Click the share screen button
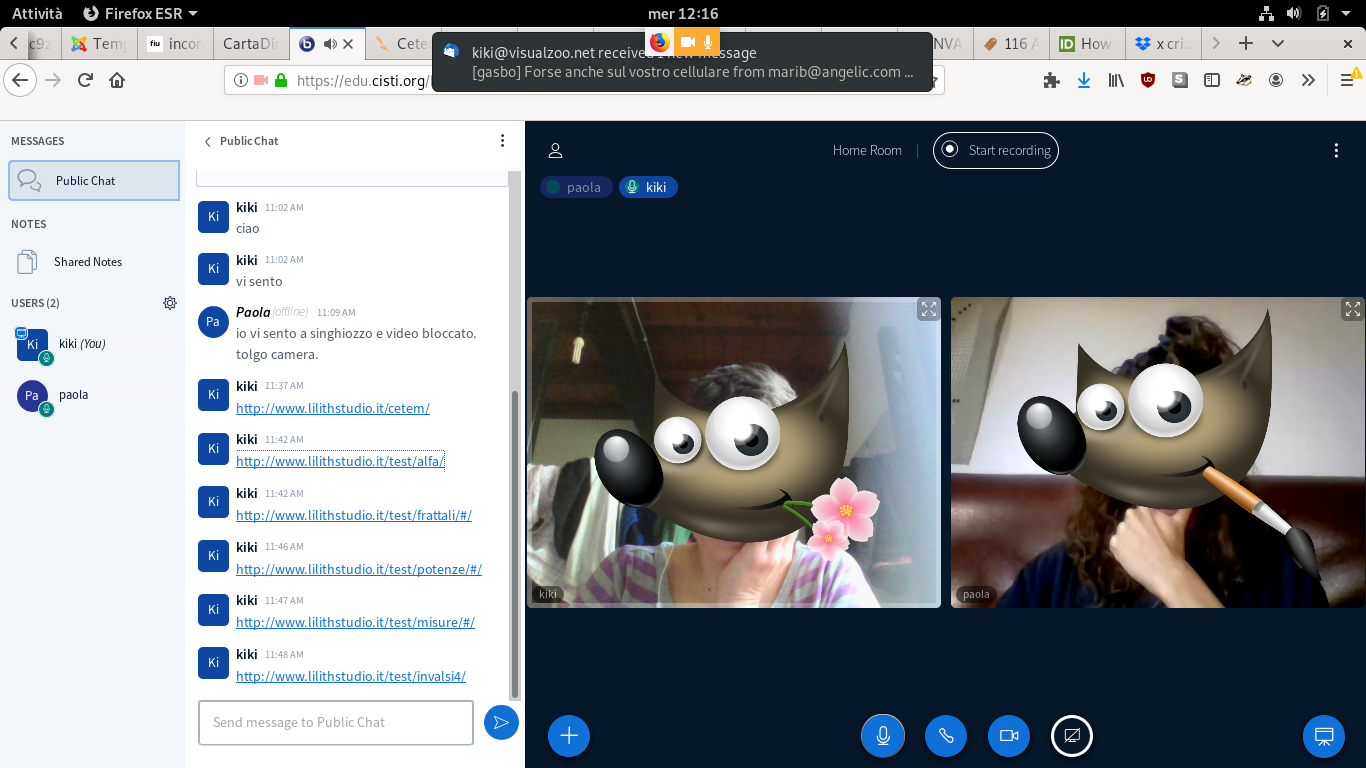 [1072, 736]
